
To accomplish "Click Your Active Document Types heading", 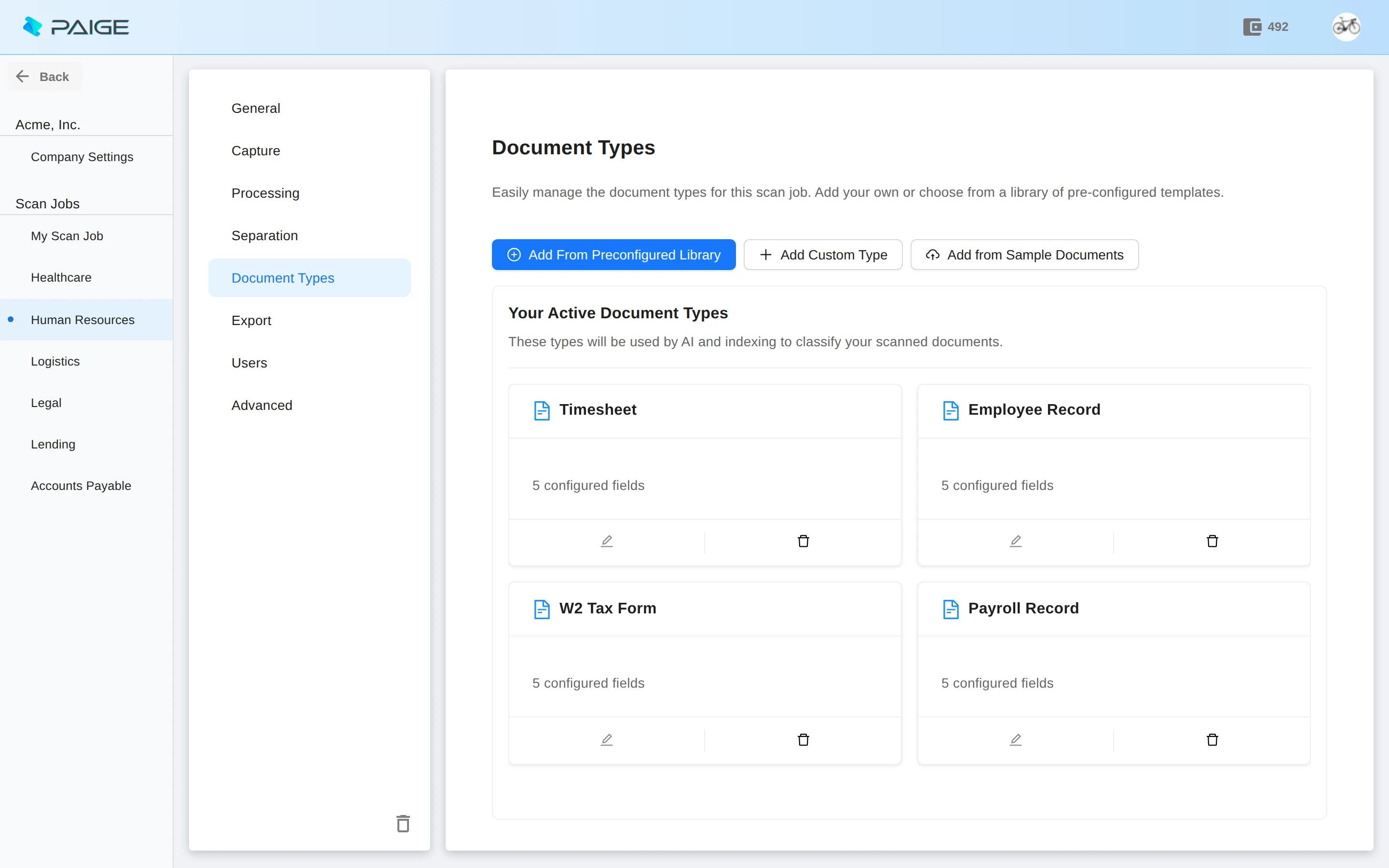I will 618,313.
